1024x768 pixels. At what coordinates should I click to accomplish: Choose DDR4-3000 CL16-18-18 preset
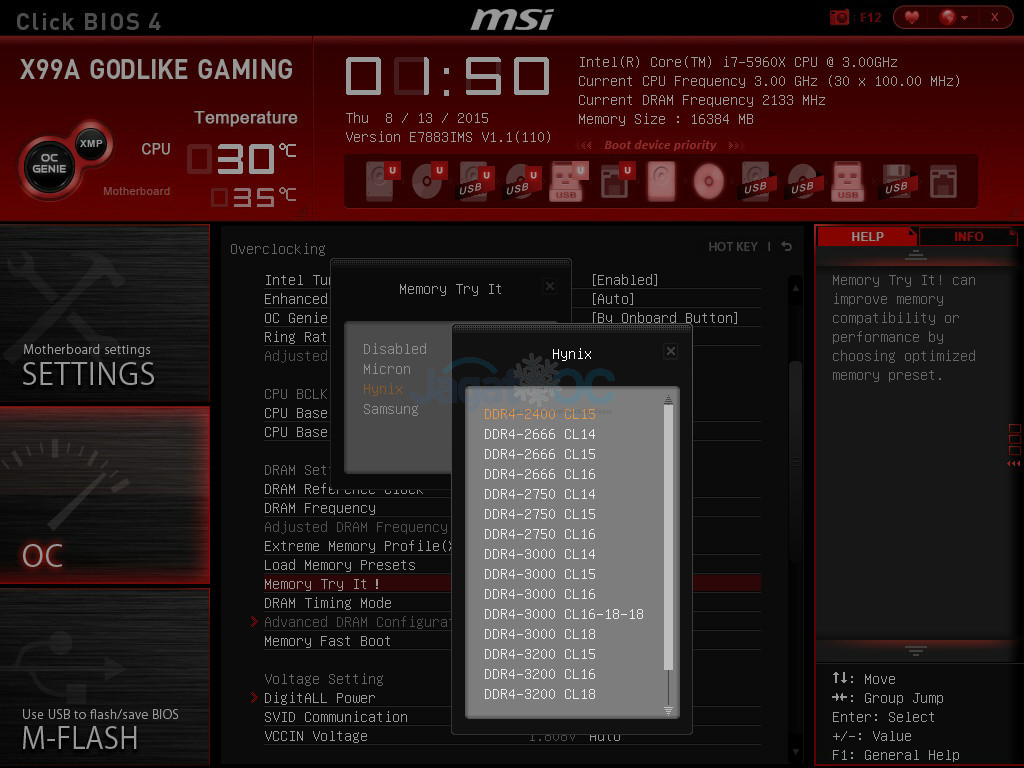[563, 614]
